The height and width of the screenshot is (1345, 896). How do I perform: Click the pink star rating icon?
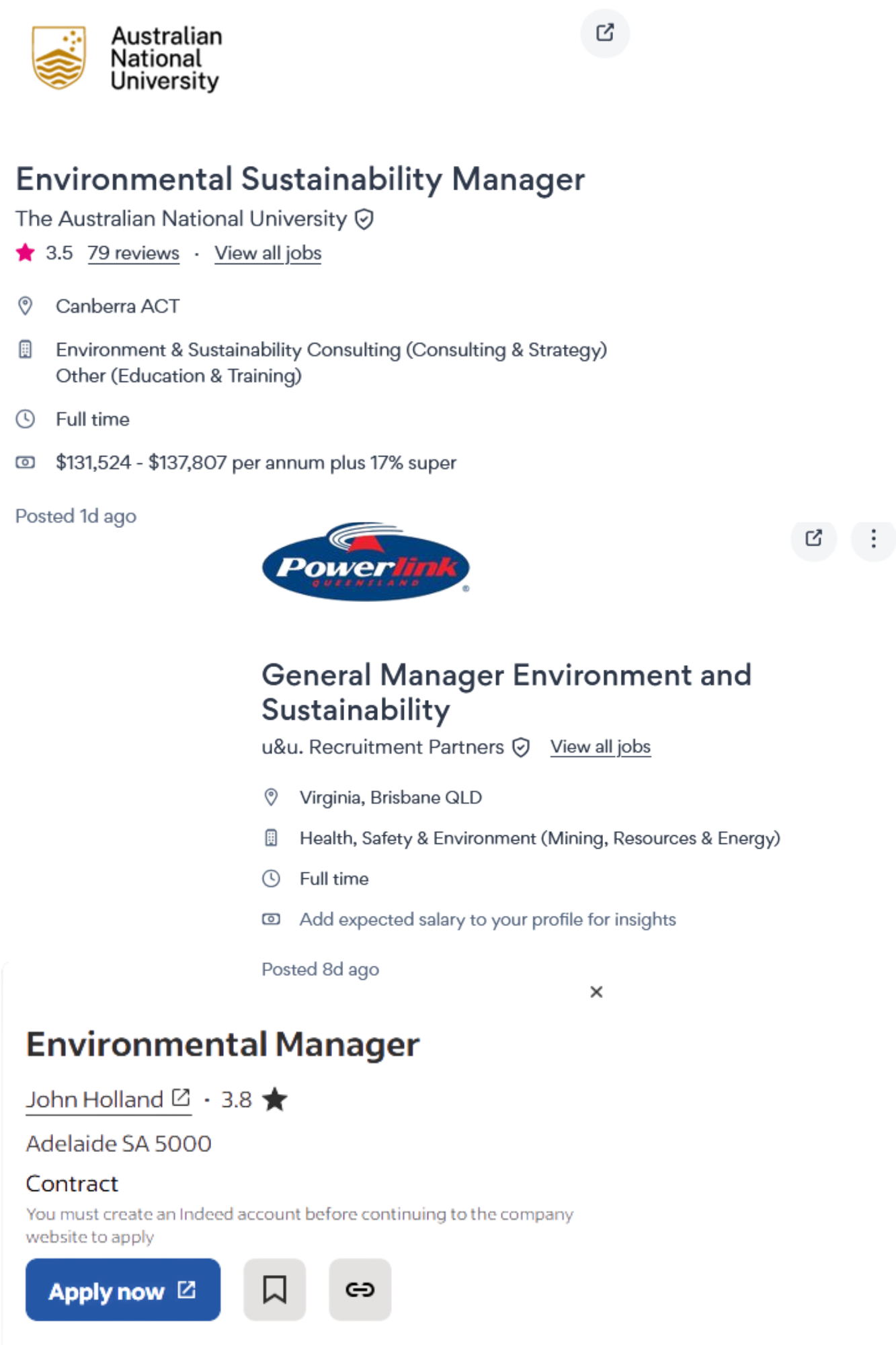point(26,253)
